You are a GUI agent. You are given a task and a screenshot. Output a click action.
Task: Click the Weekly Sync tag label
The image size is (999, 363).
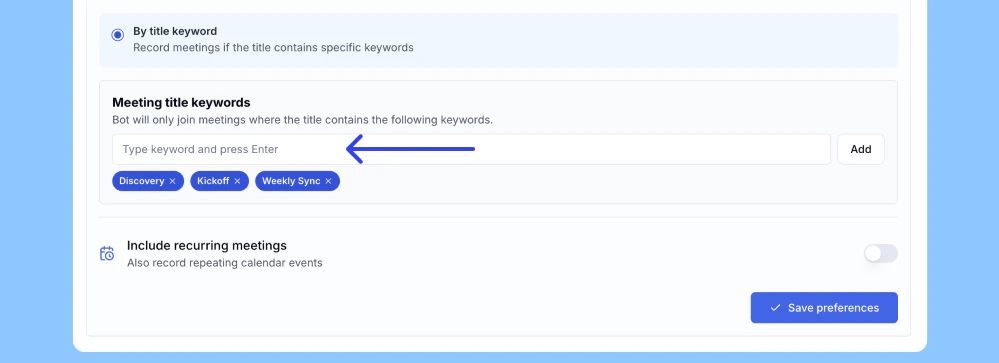[x=291, y=181]
